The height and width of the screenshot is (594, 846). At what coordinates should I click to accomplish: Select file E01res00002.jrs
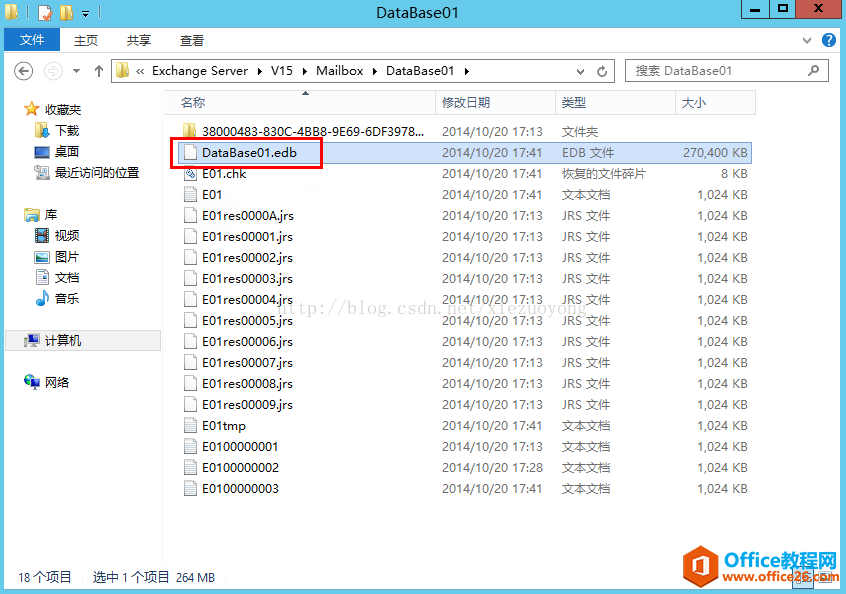coord(247,258)
